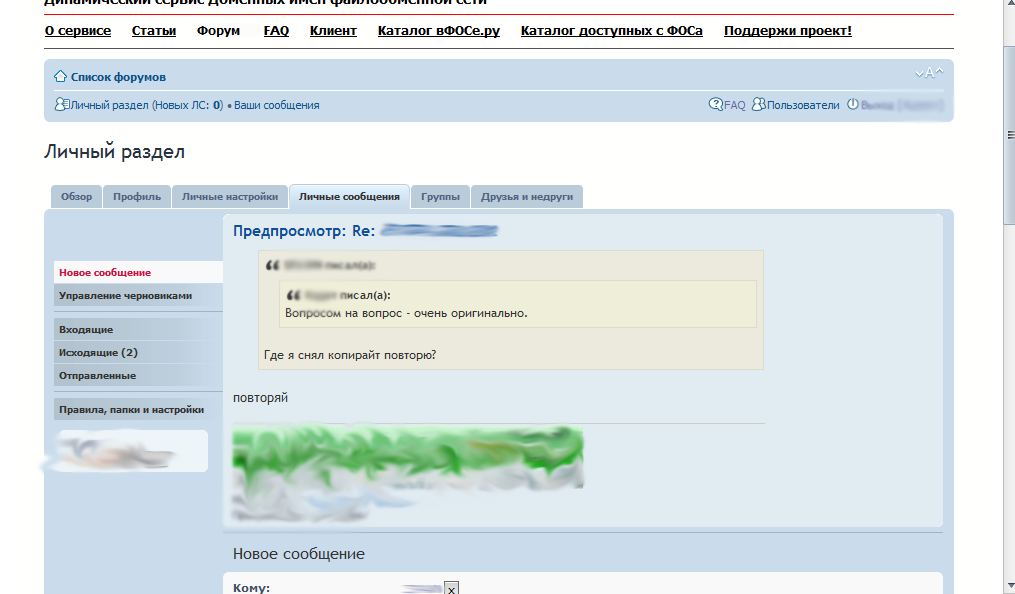Click the scrollbar down arrow

(x=1007, y=586)
